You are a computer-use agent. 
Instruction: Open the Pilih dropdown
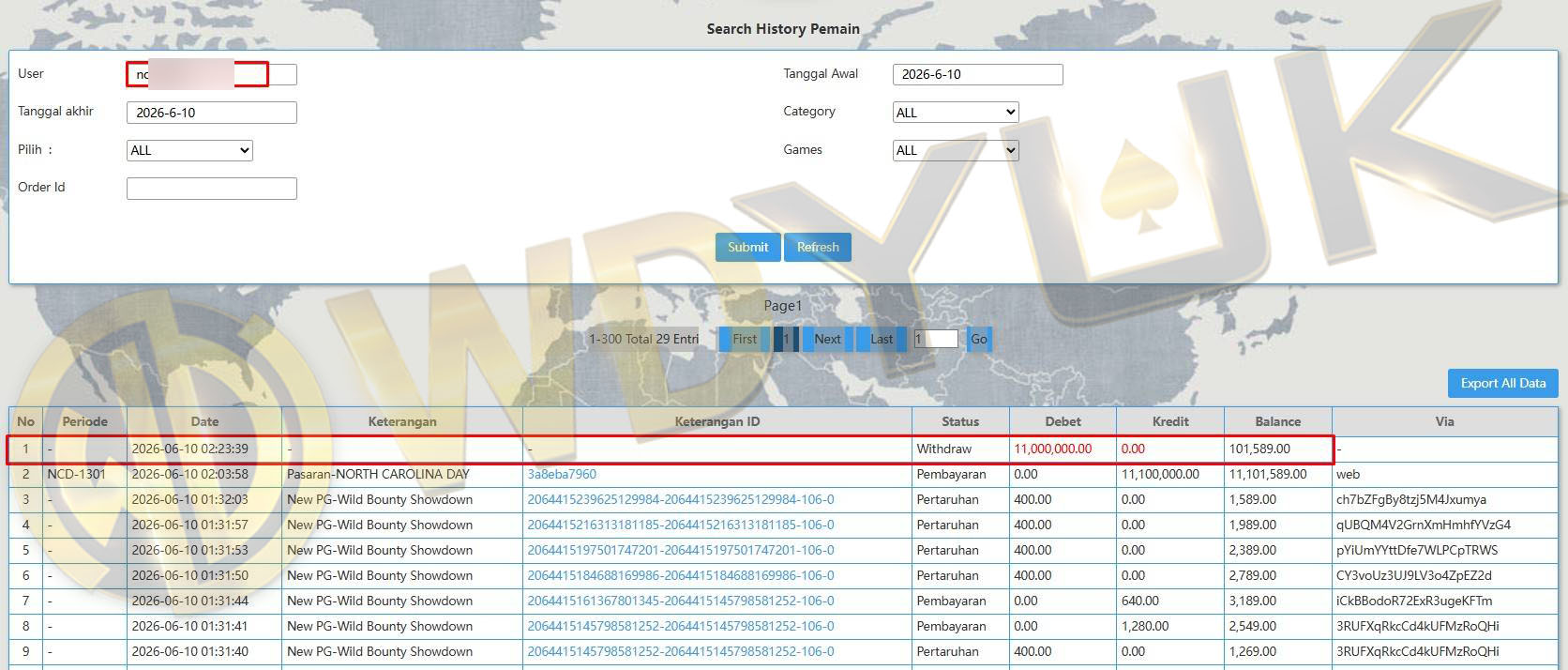pos(189,150)
